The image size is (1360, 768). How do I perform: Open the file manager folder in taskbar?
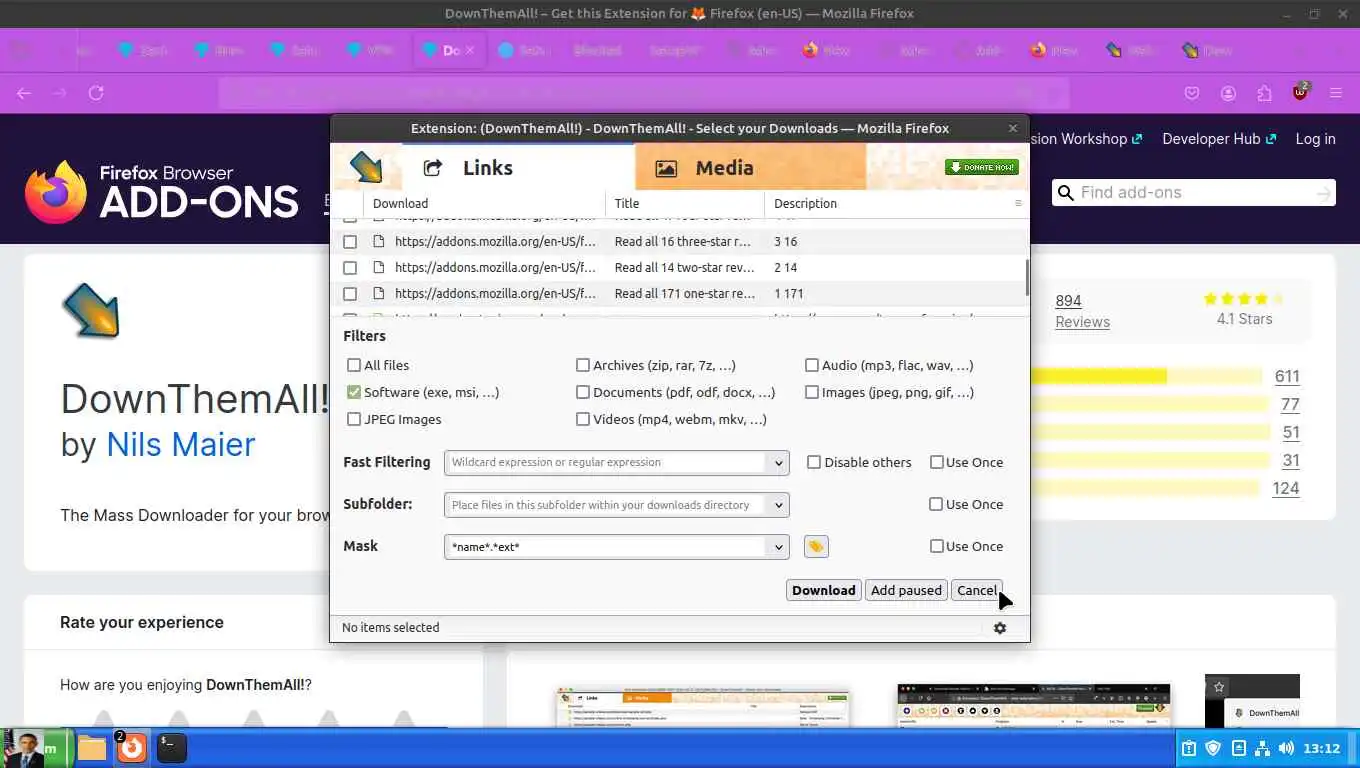pos(92,748)
